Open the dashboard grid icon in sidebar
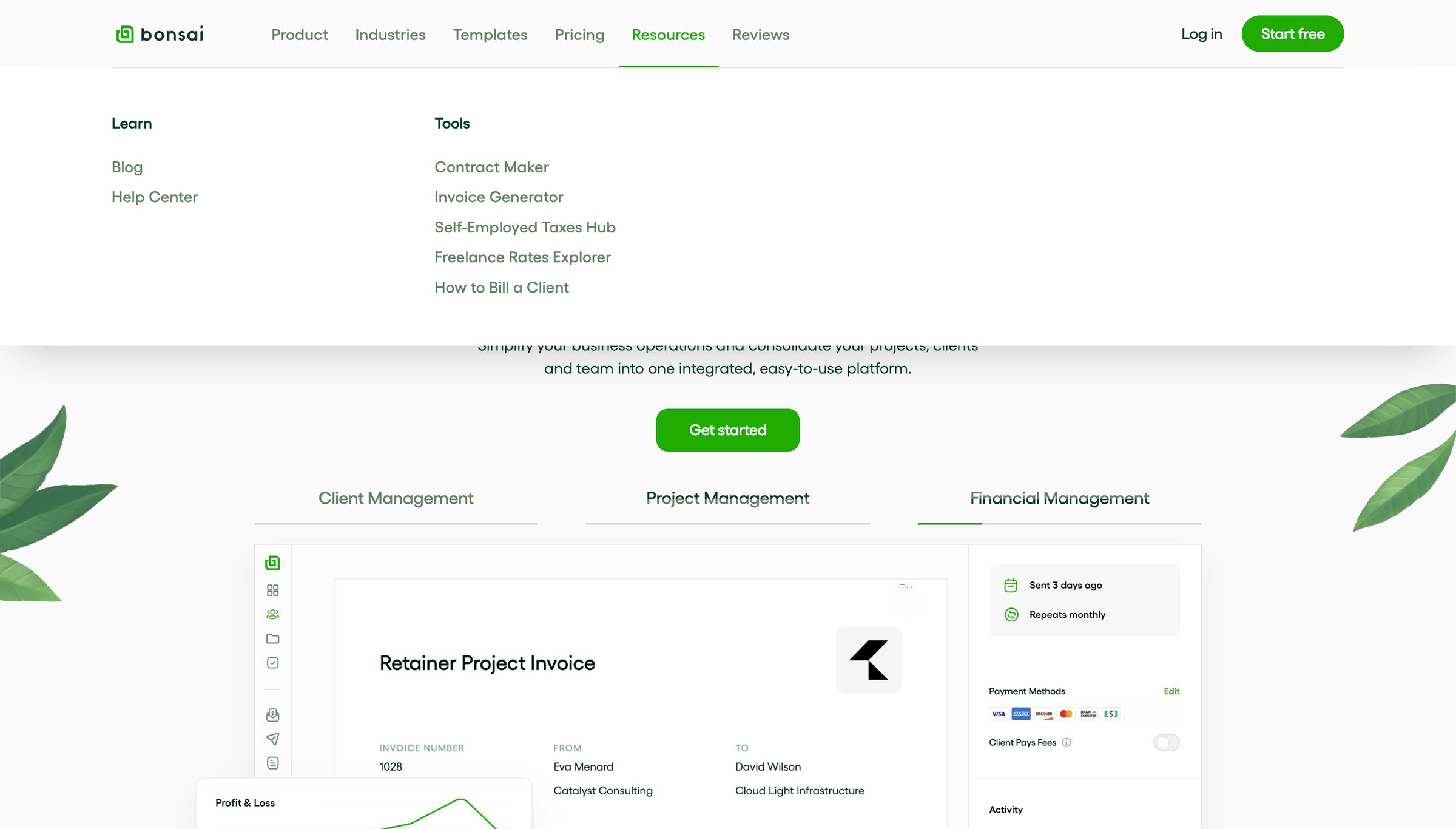Screen dimensions: 1456x829 272,590
